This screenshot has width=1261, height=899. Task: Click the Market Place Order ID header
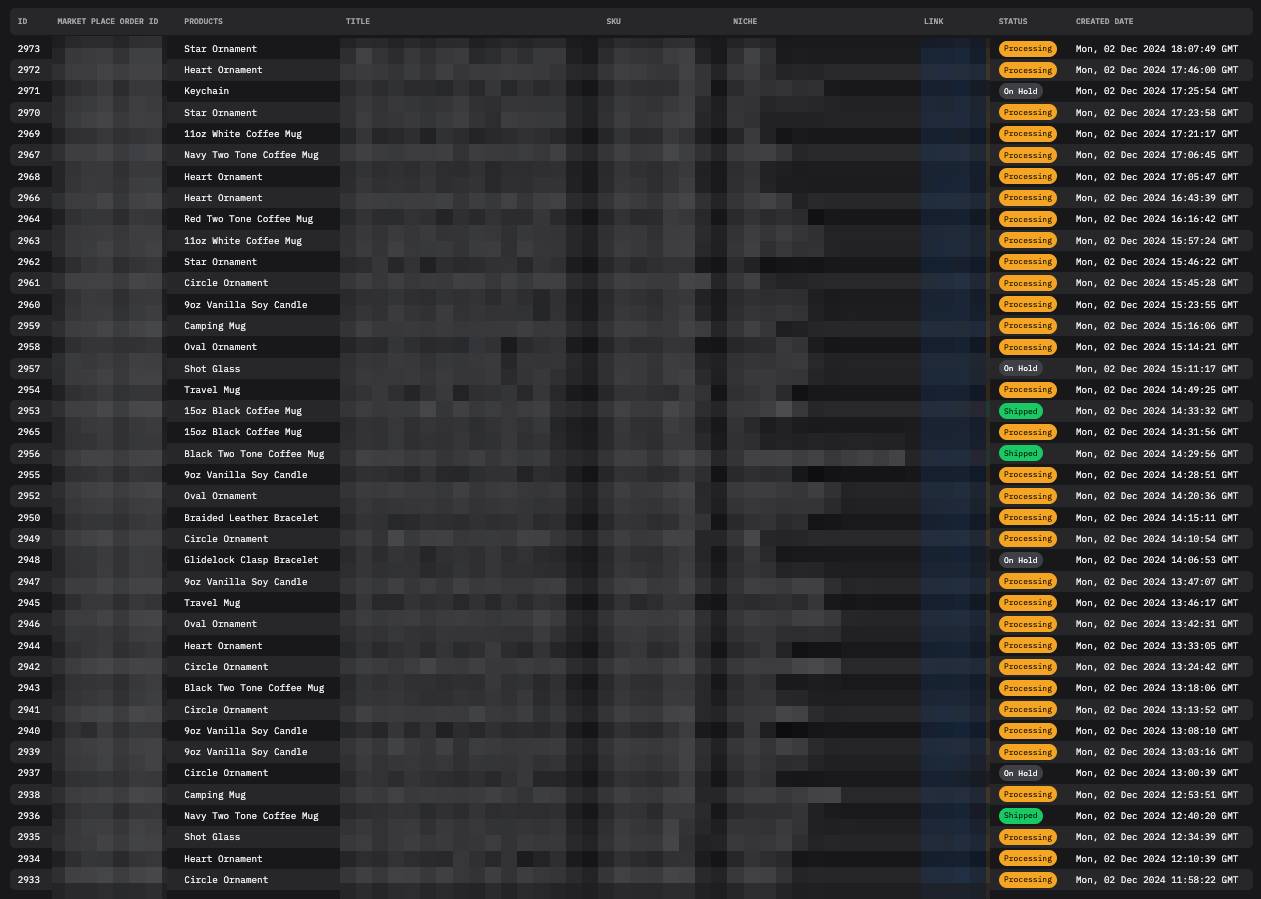[x=107, y=21]
